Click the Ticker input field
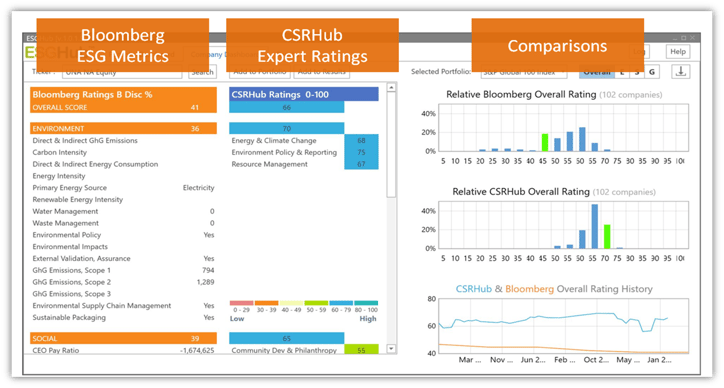 click(x=122, y=73)
